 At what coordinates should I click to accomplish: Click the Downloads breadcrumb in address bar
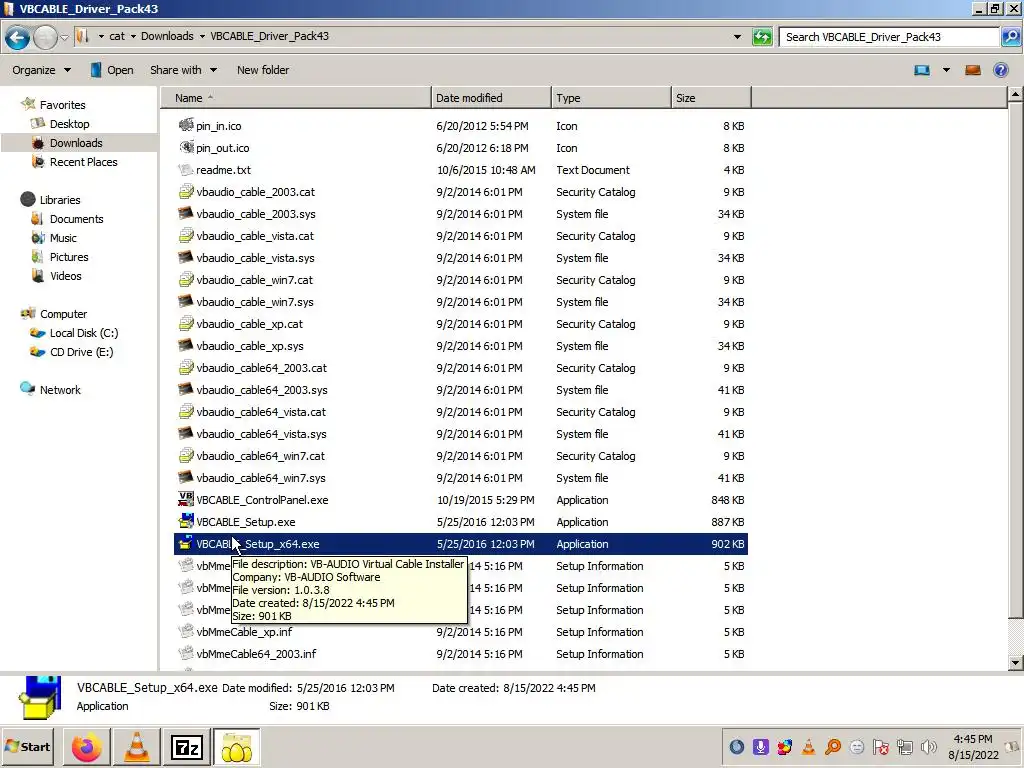[x=167, y=36]
